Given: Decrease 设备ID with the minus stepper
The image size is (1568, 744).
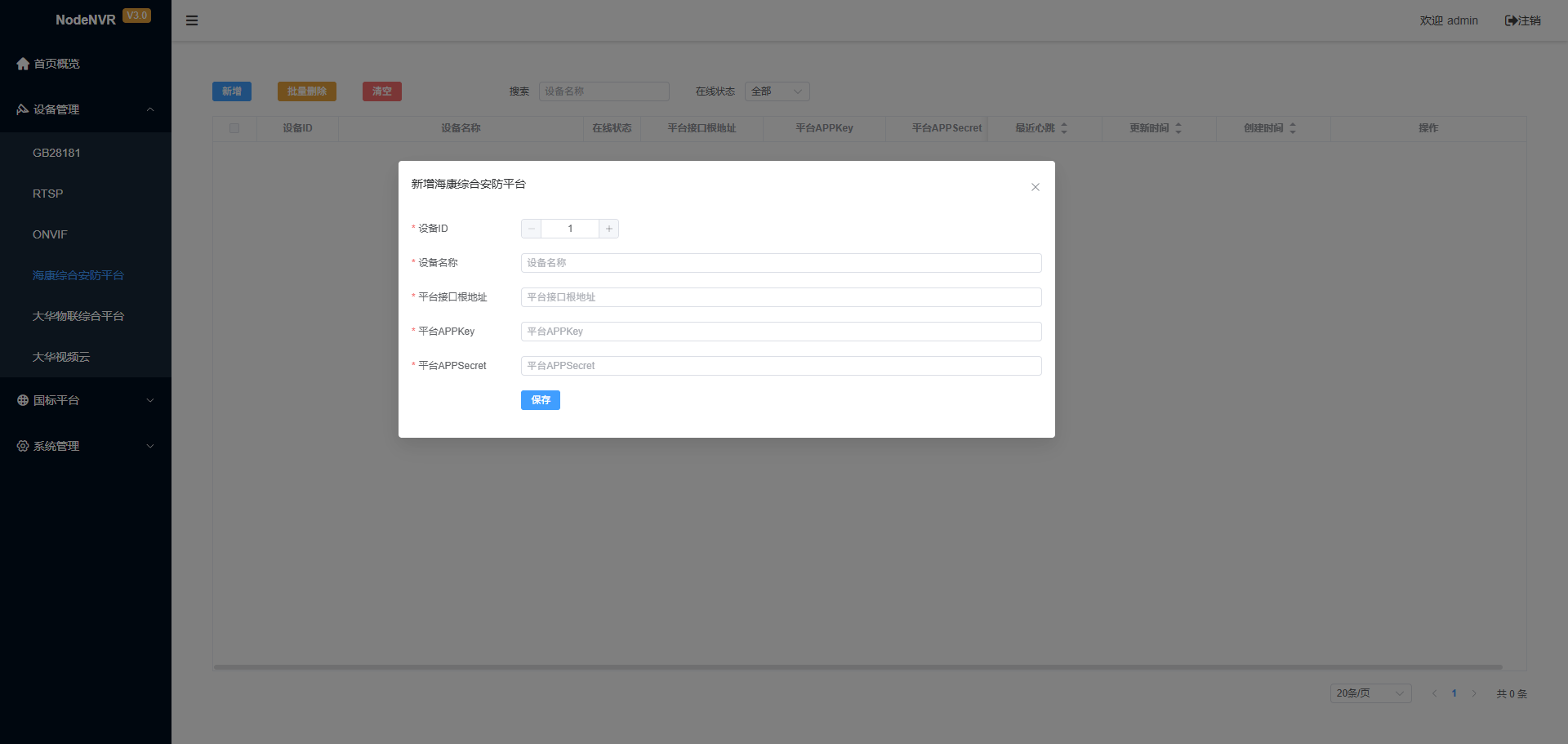Looking at the screenshot, I should point(531,229).
